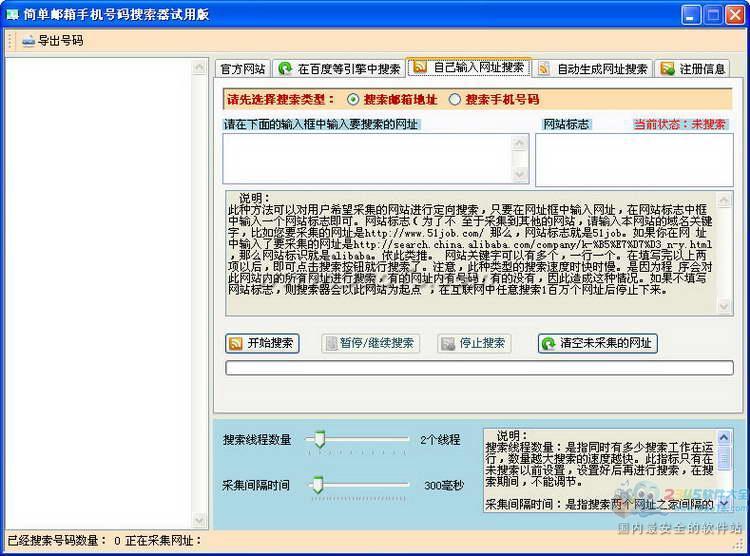The image size is (750, 556).
Task: Open the 官方网站 tab
Action: [243, 69]
